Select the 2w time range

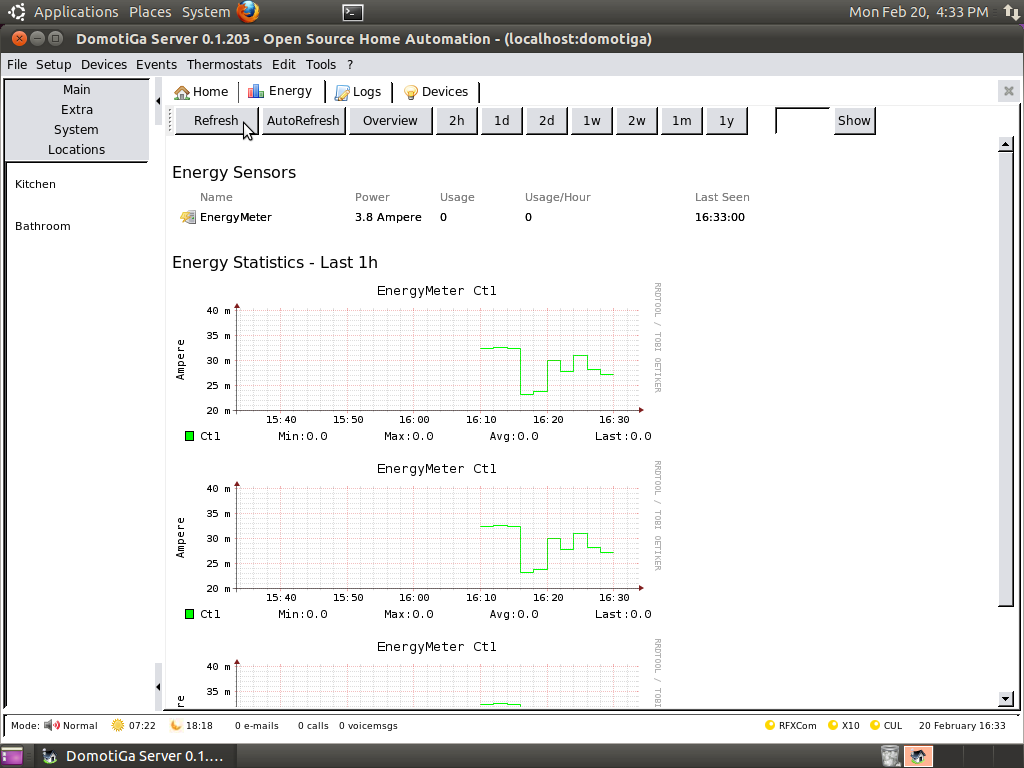tap(637, 121)
